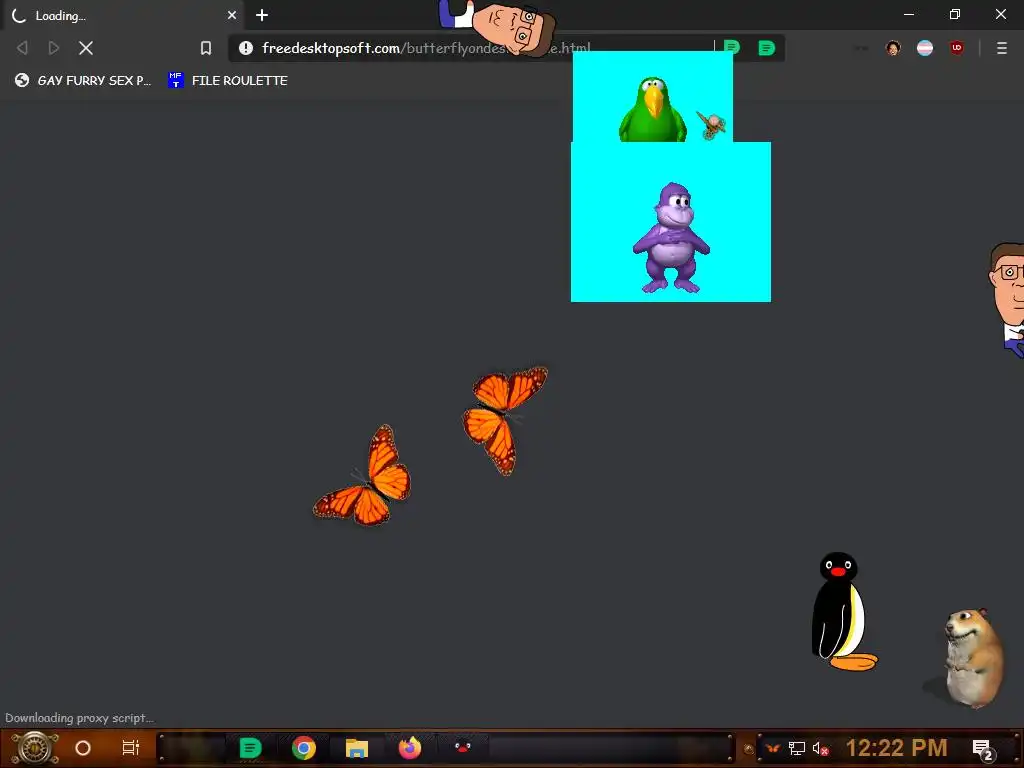Launch Firefox from taskbar

click(x=410, y=748)
